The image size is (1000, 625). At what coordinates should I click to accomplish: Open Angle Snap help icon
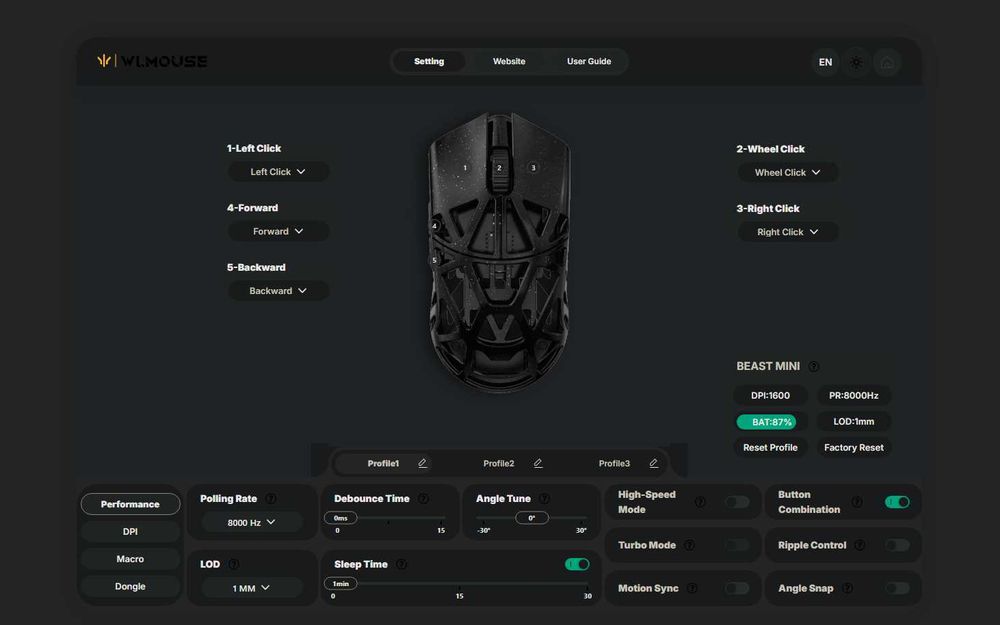847,589
